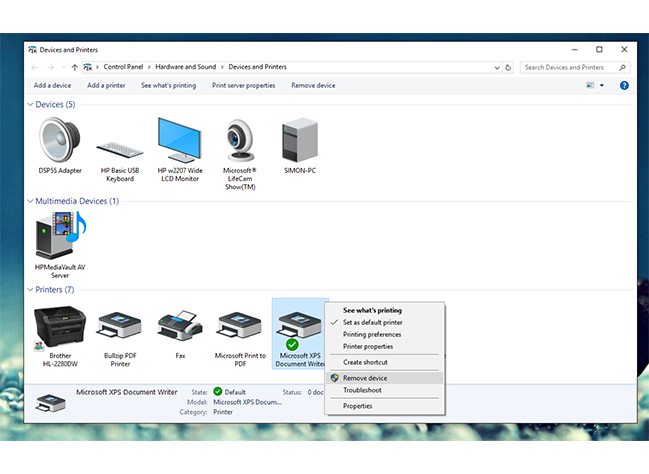Image resolution: width=649 pixels, height=474 pixels.
Task: Select the Bullzip PDF Printer icon
Action: [120, 339]
